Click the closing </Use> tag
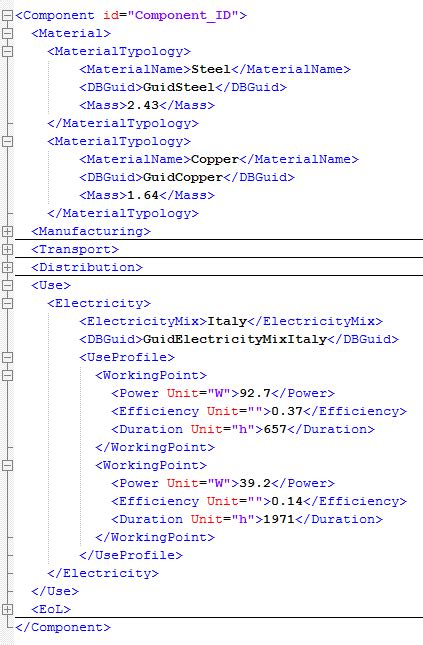This screenshot has height=645, width=423. point(55,592)
